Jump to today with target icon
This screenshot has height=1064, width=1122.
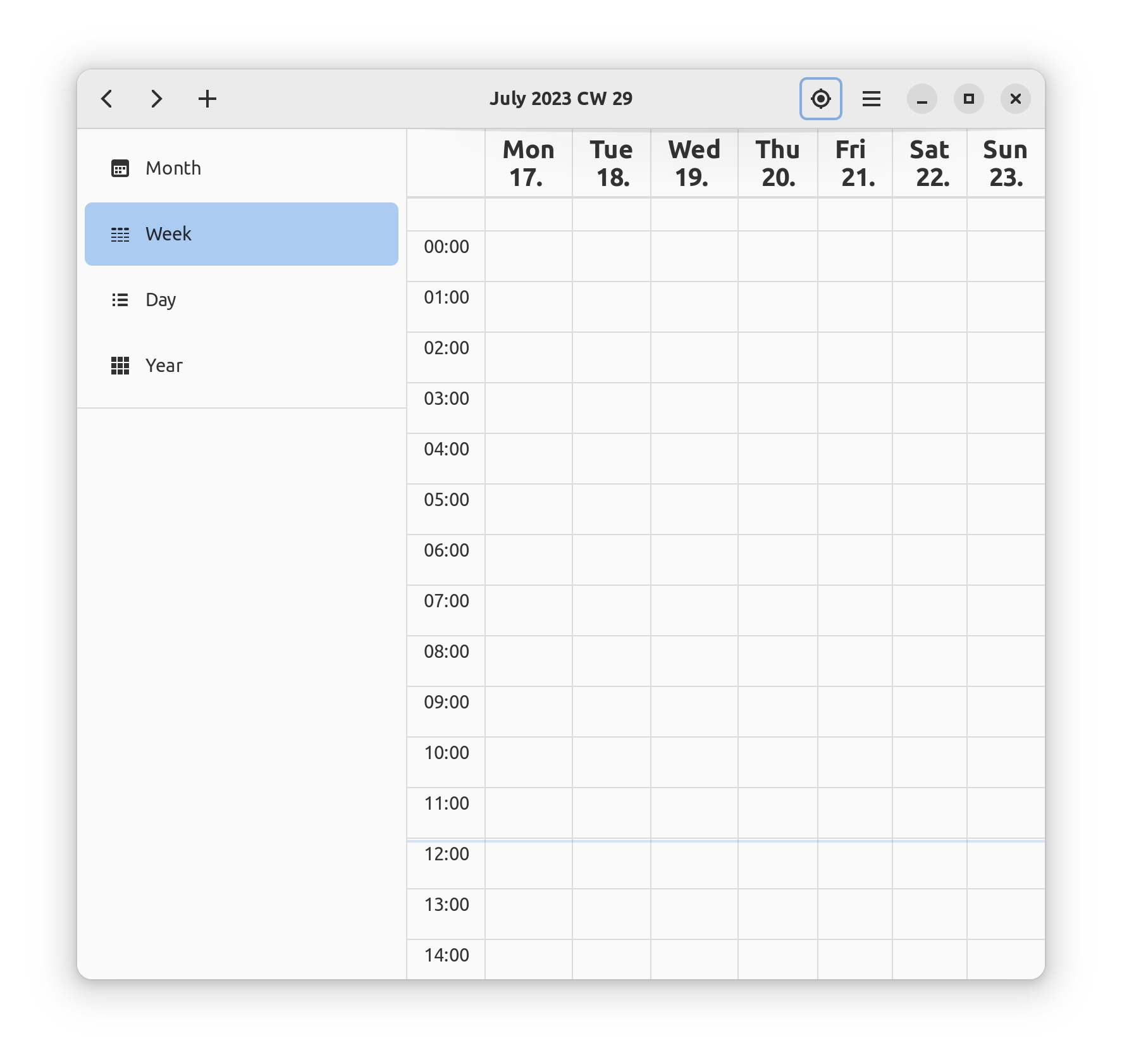pyautogui.click(x=820, y=99)
